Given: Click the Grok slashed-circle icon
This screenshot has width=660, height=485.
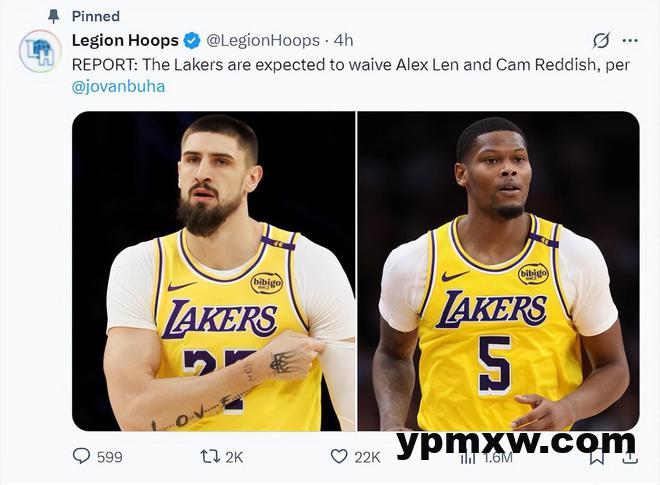Looking at the screenshot, I should click(601, 41).
